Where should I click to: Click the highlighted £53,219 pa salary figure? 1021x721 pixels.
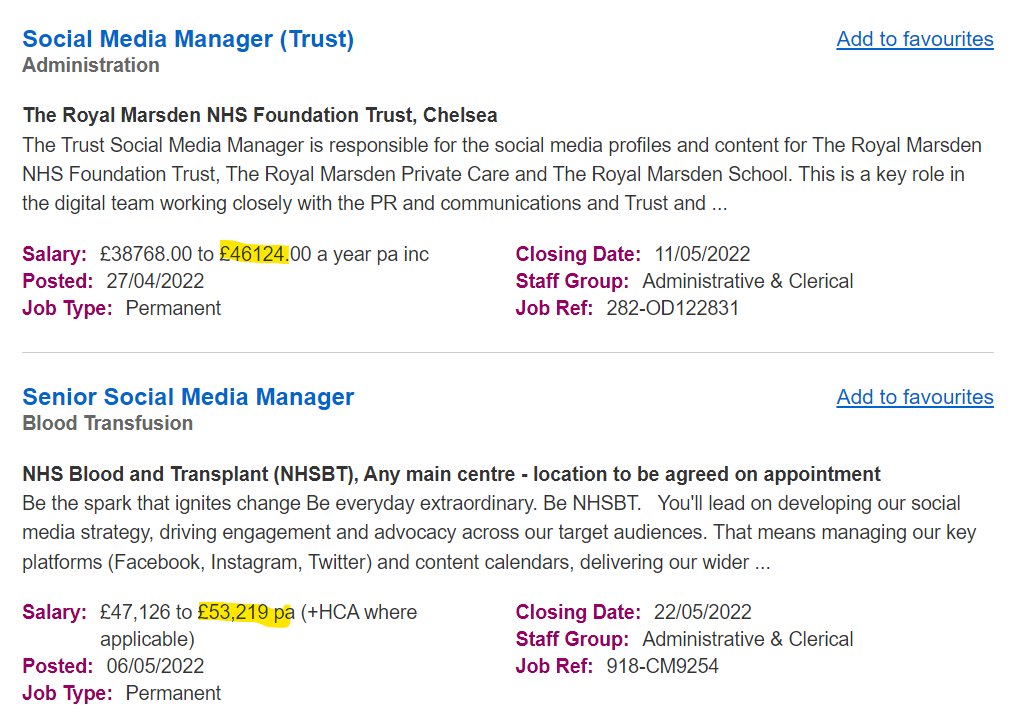click(x=245, y=611)
